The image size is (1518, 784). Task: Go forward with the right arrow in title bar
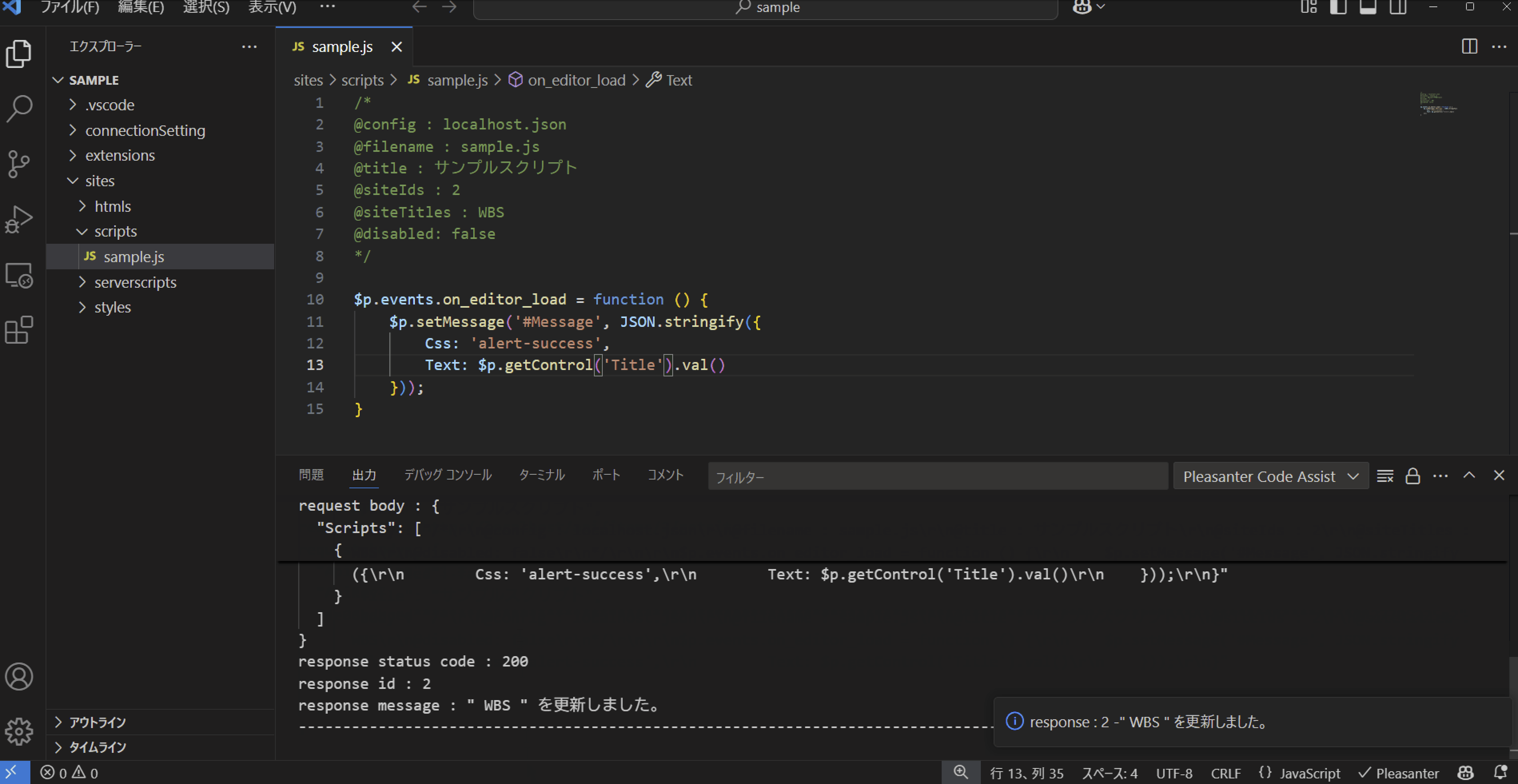point(449,7)
